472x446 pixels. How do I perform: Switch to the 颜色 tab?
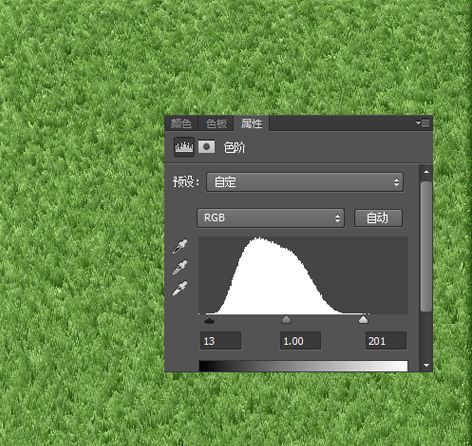[x=181, y=124]
